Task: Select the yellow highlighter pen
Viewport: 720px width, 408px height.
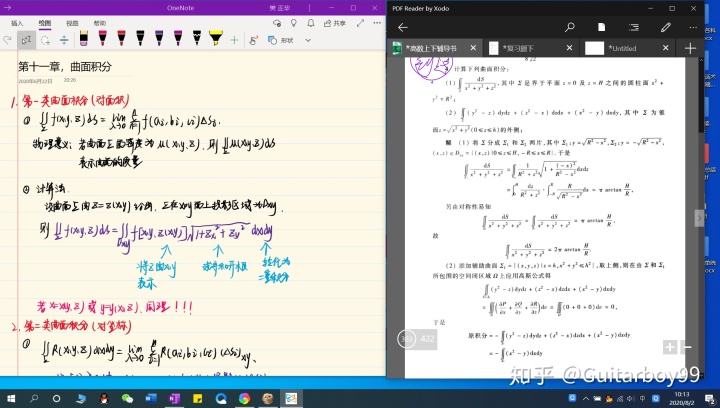Action: 215,38
